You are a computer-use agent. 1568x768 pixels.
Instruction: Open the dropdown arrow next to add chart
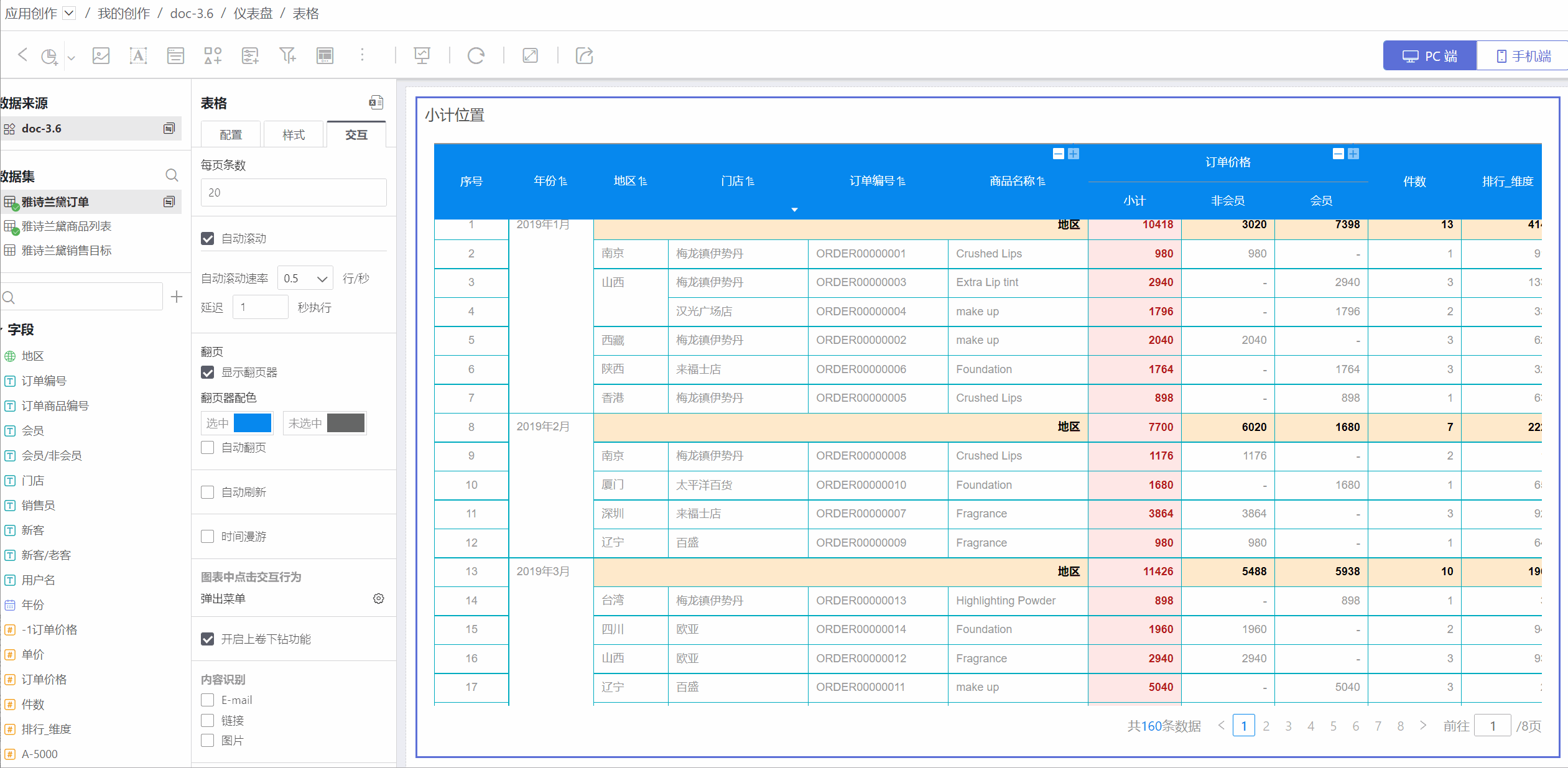click(72, 58)
